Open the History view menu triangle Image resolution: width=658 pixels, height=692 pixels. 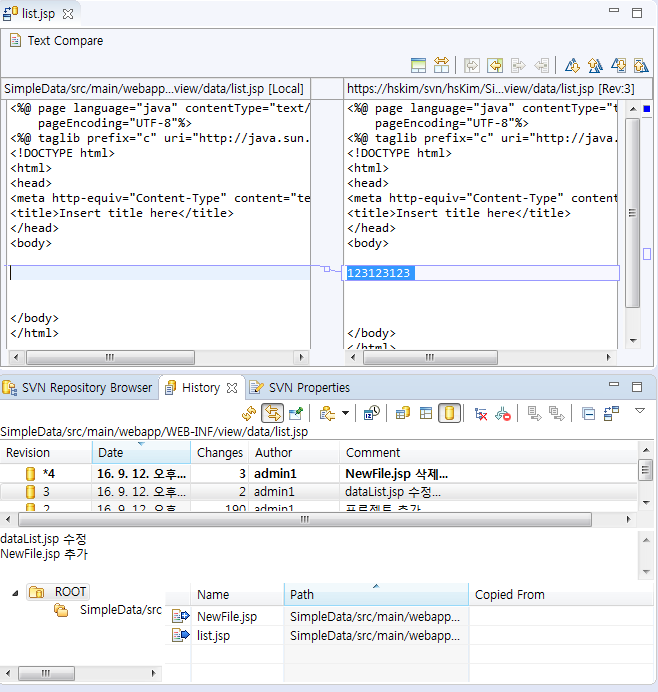point(640,411)
